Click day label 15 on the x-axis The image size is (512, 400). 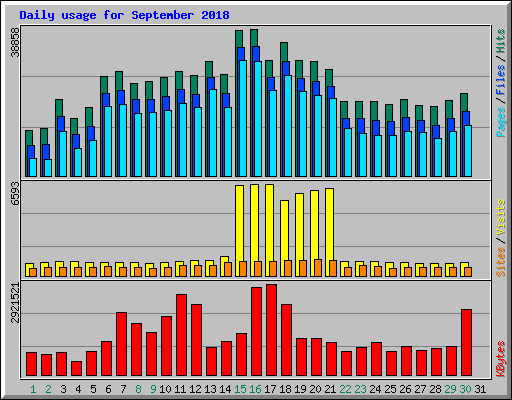tap(240, 389)
